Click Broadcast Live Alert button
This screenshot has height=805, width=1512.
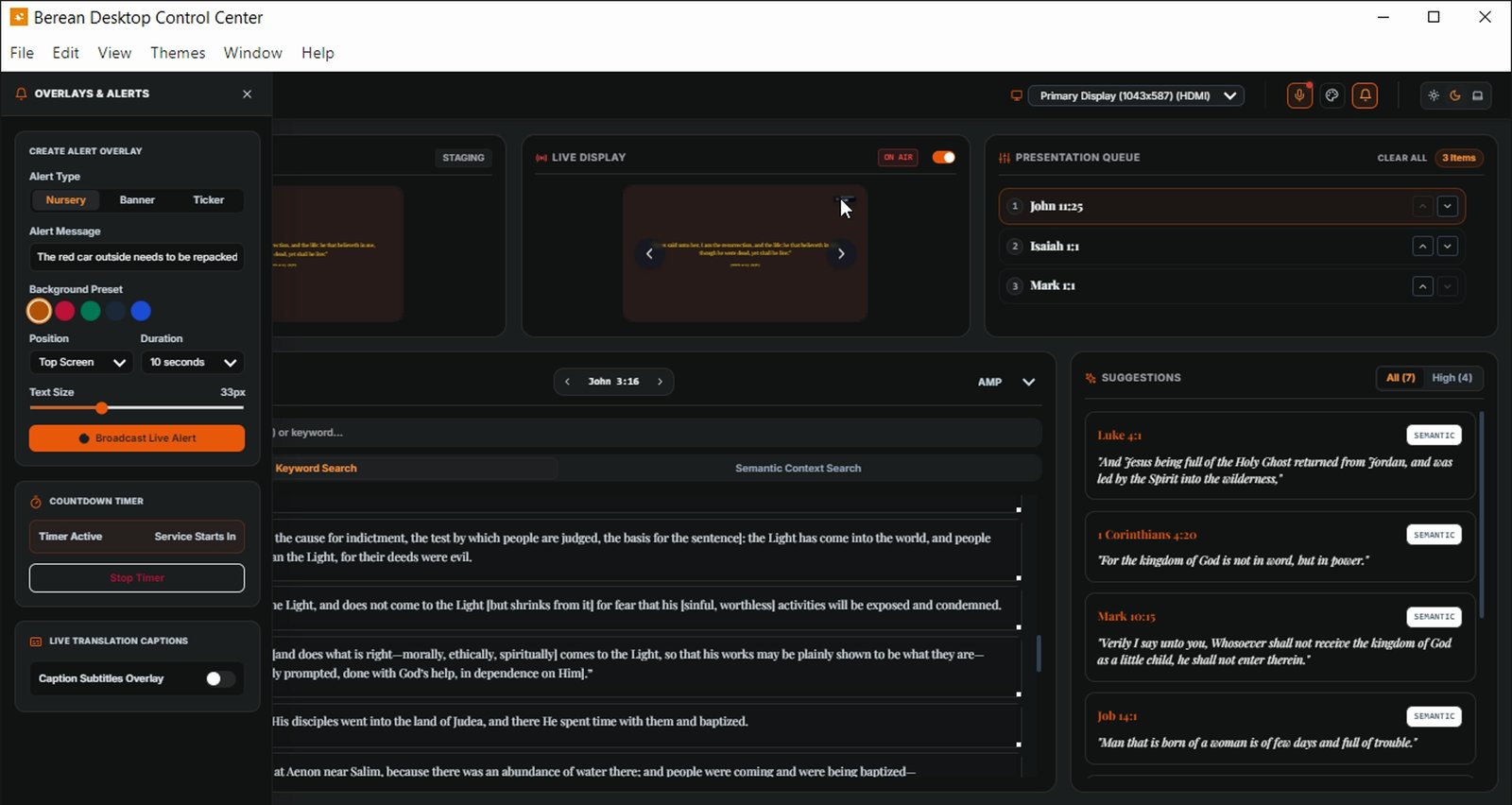(x=137, y=438)
